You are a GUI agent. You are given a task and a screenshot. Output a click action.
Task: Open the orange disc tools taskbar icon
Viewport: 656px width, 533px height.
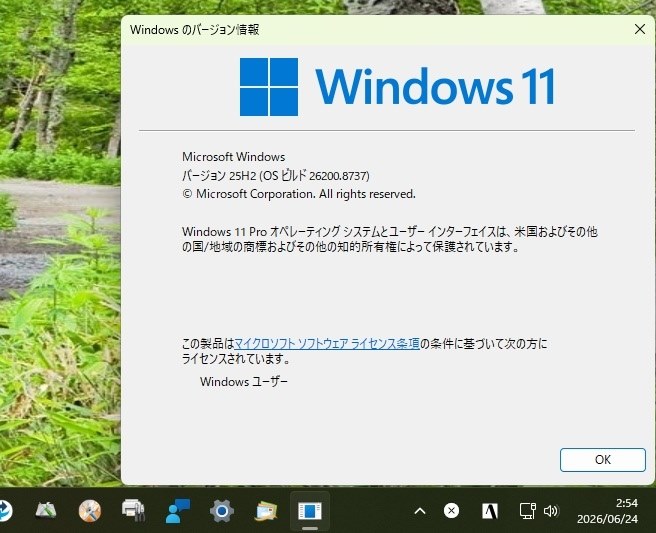[x=90, y=511]
